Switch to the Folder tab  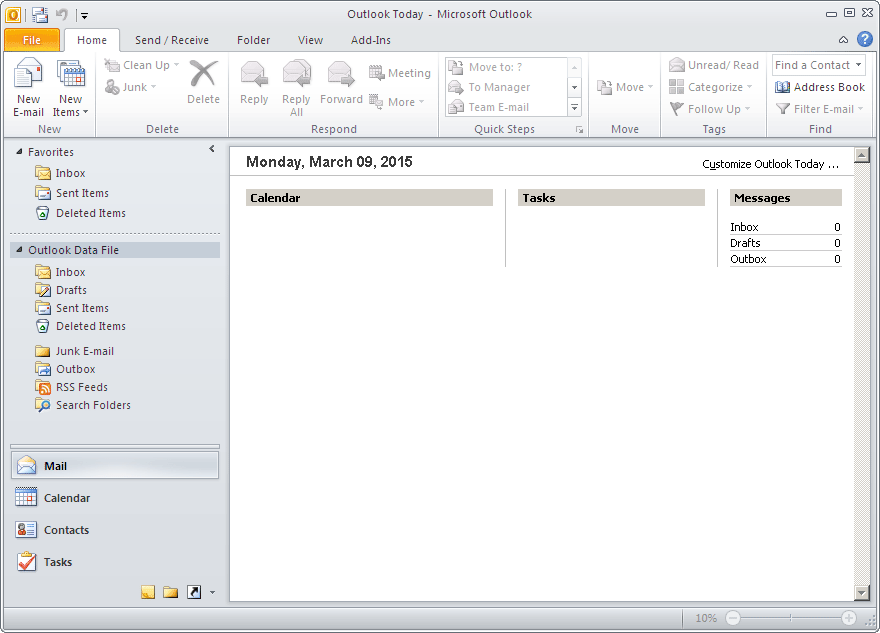[253, 40]
